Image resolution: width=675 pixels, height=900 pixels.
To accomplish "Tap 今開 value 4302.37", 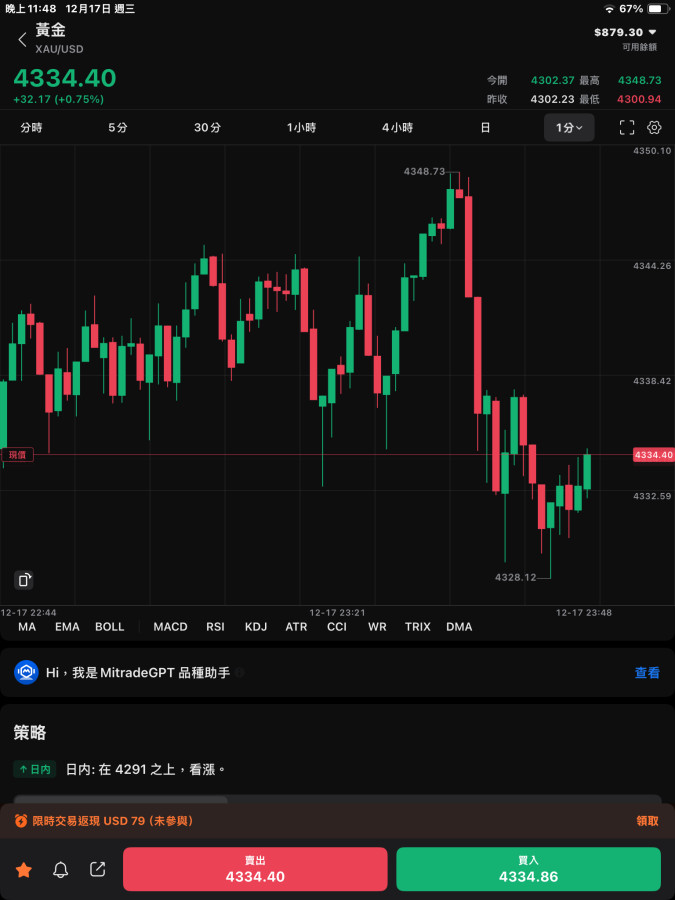I will click(553, 80).
